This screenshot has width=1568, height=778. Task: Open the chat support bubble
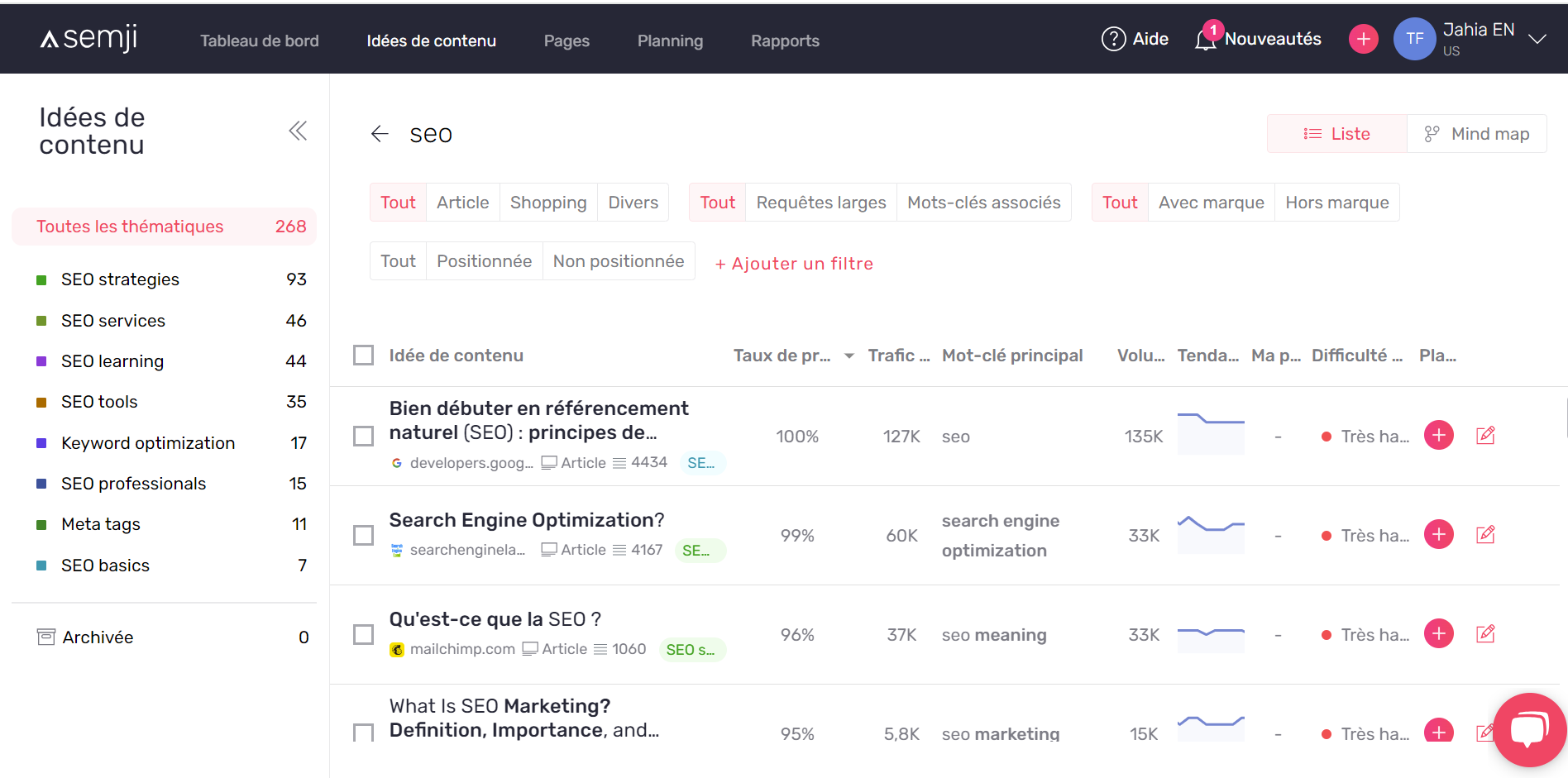[x=1529, y=730]
